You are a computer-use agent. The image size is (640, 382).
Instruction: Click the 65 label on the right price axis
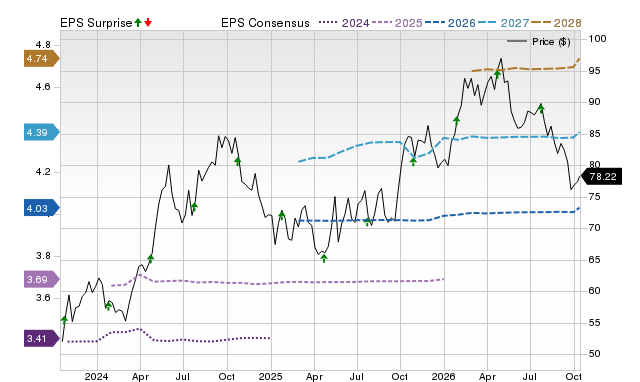(594, 260)
